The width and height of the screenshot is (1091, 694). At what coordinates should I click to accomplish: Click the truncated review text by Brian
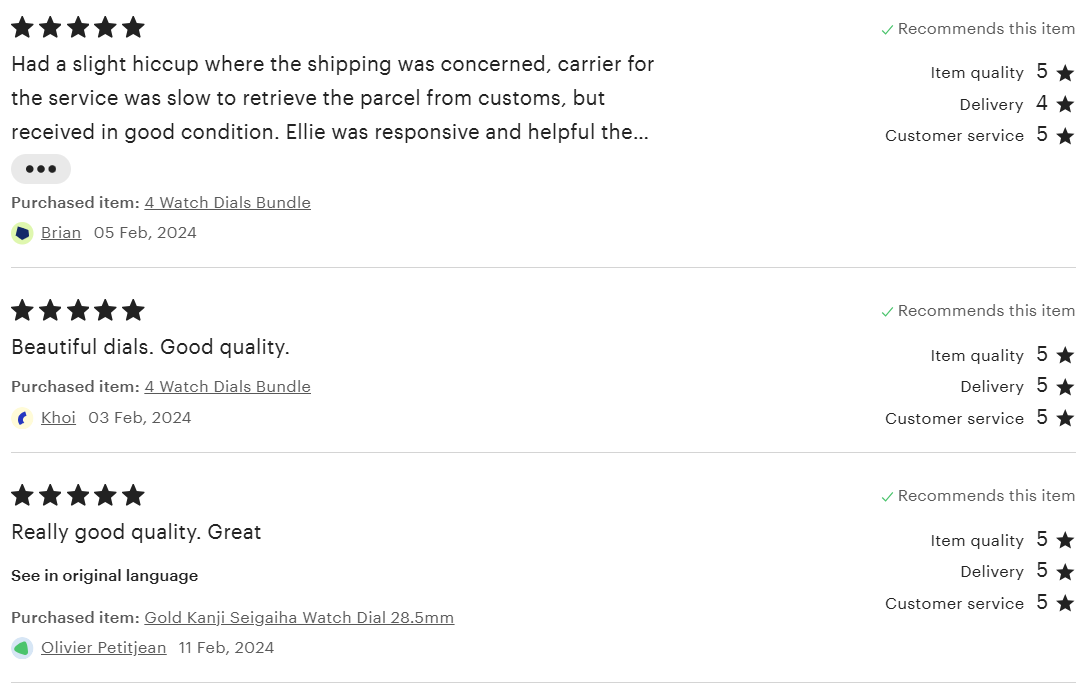click(332, 98)
